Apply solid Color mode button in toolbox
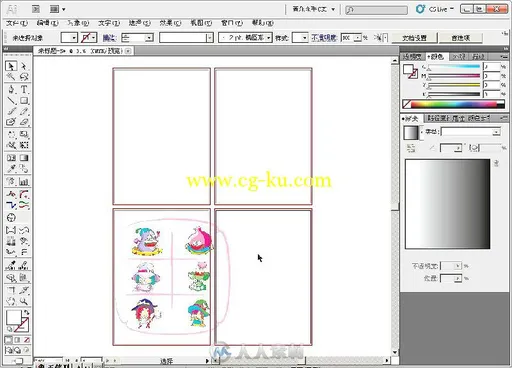512x368 pixels. click(x=9, y=340)
